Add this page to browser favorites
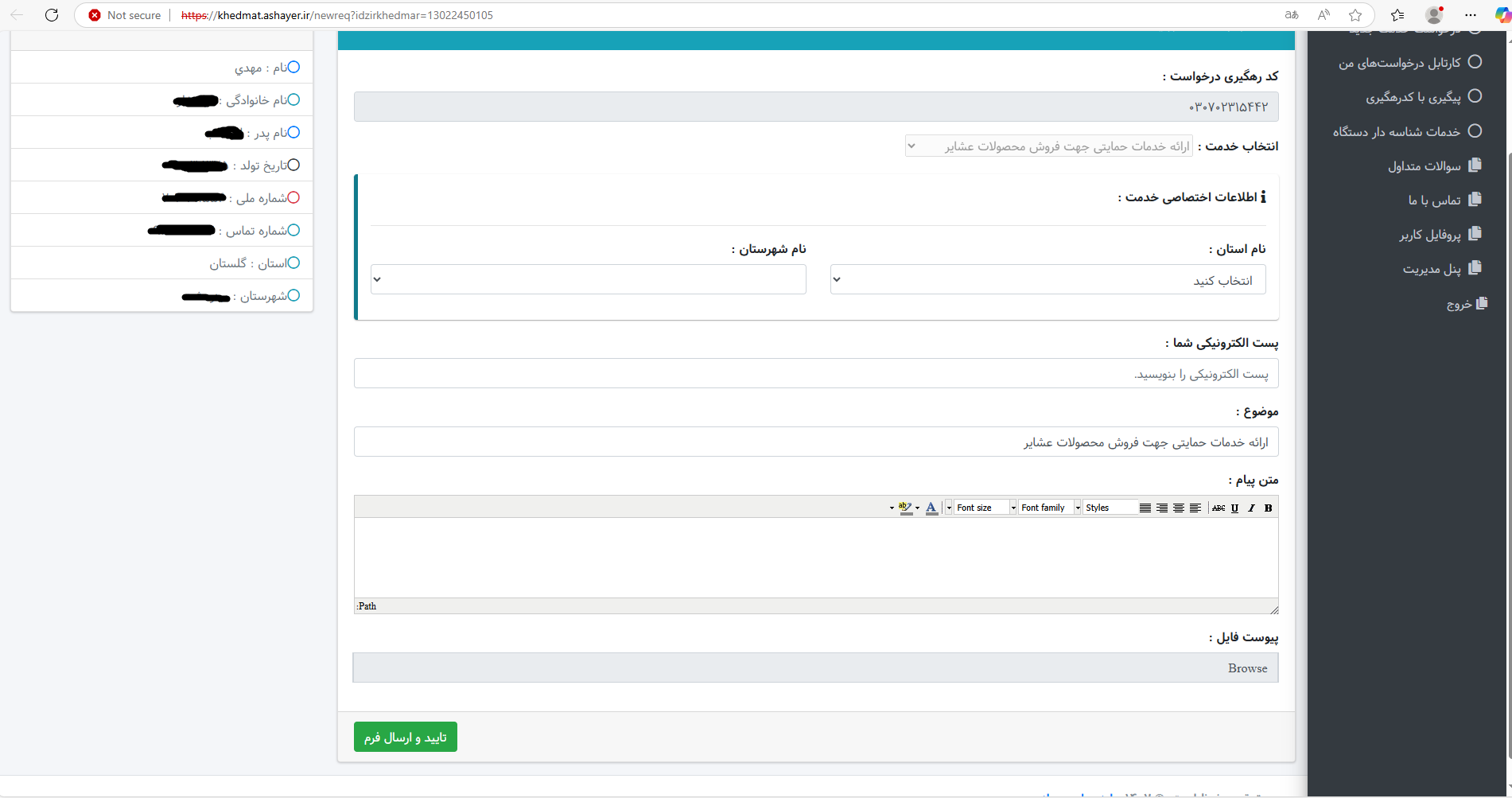 coord(1355,15)
